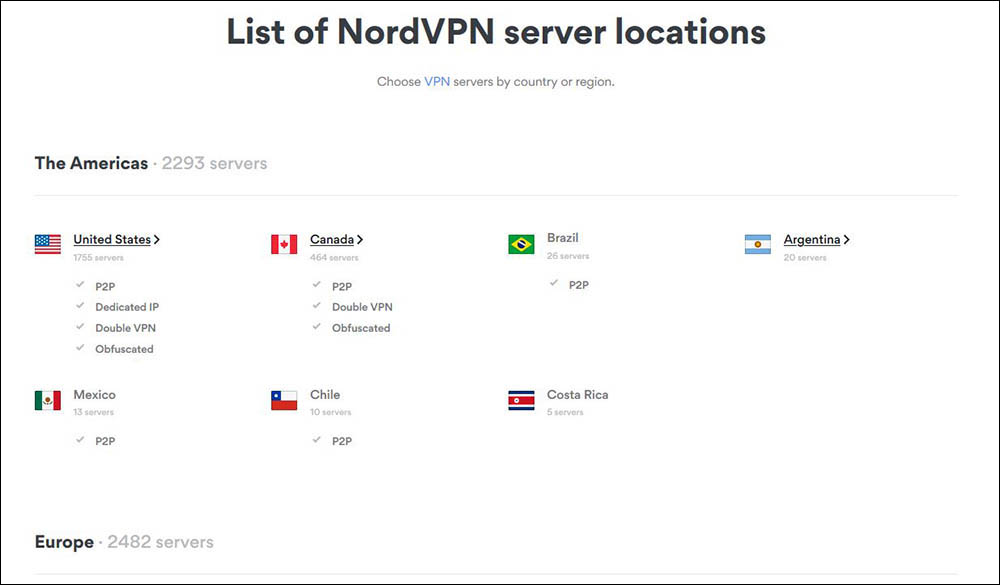Select the Europe section heading
Image resolution: width=1000 pixels, height=585 pixels.
tap(64, 541)
